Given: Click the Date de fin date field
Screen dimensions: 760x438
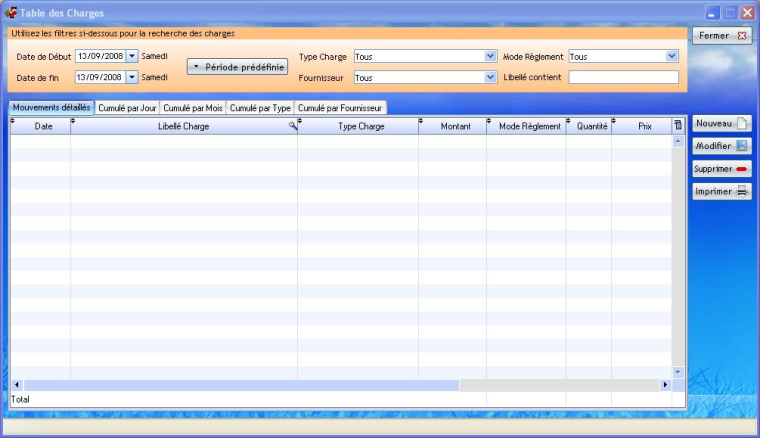Looking at the screenshot, I should pos(101,77).
